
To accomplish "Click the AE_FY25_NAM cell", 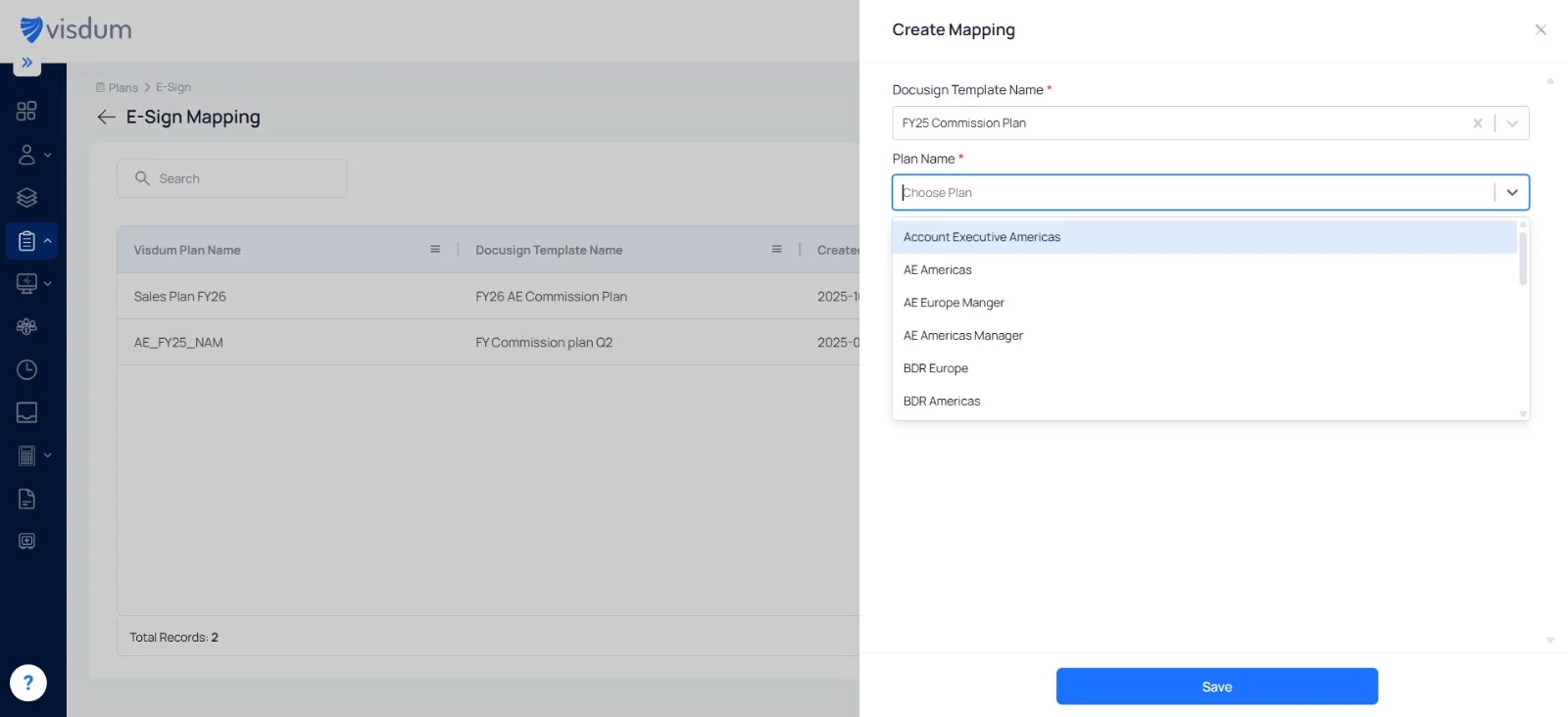I will [178, 343].
